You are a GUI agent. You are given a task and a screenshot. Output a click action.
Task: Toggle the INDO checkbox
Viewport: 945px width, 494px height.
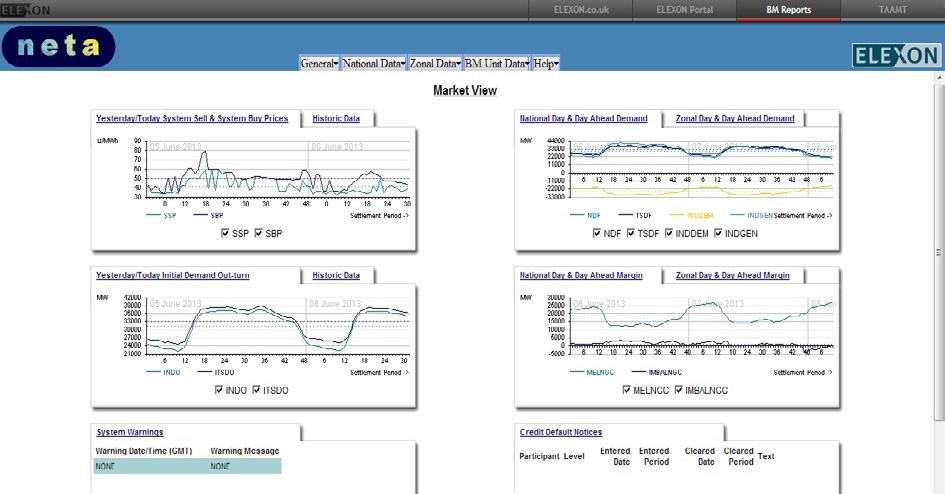(219, 390)
